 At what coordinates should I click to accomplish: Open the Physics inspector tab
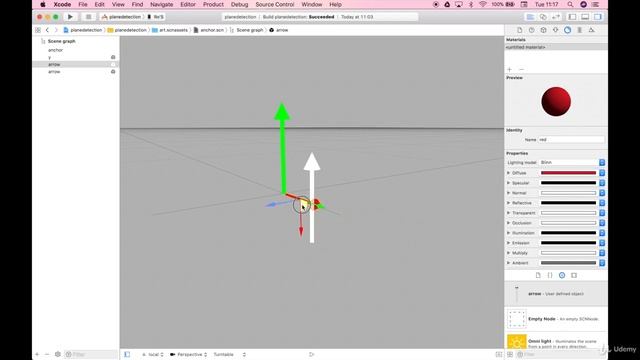580,30
